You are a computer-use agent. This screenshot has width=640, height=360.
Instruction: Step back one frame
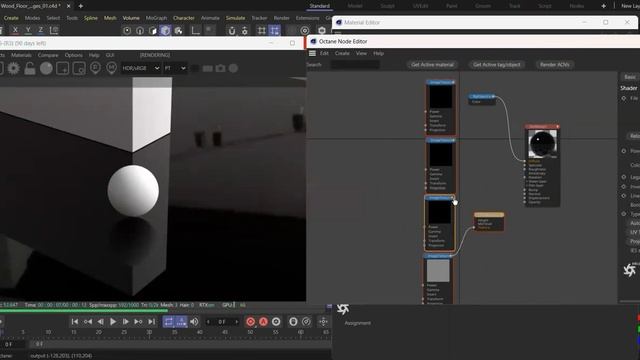(100, 322)
